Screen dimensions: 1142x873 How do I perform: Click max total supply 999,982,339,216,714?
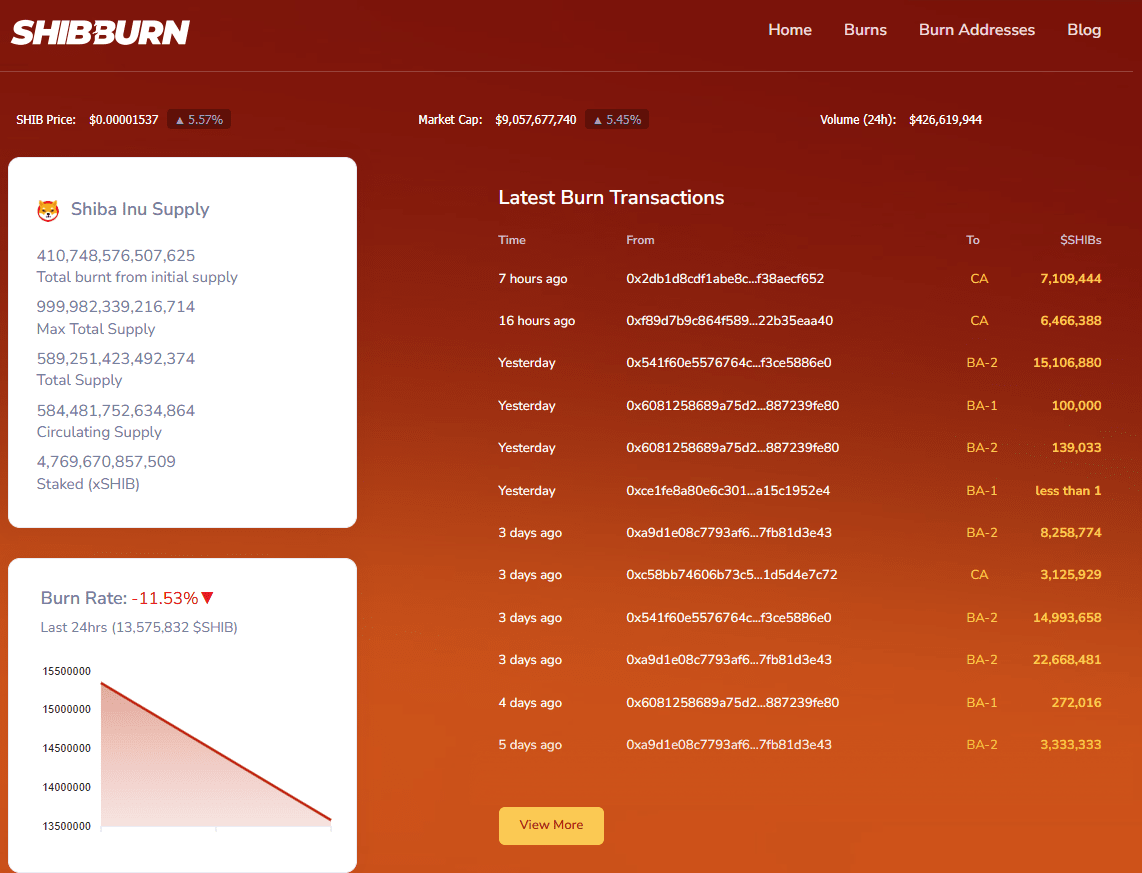tap(116, 307)
